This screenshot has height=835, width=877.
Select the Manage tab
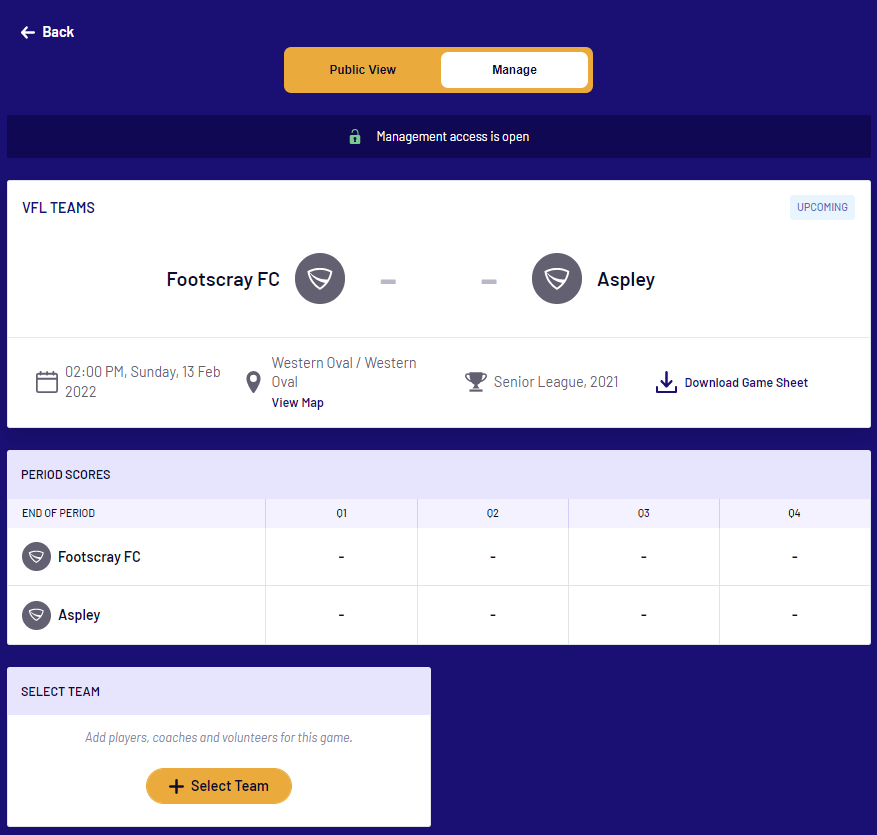(x=514, y=70)
